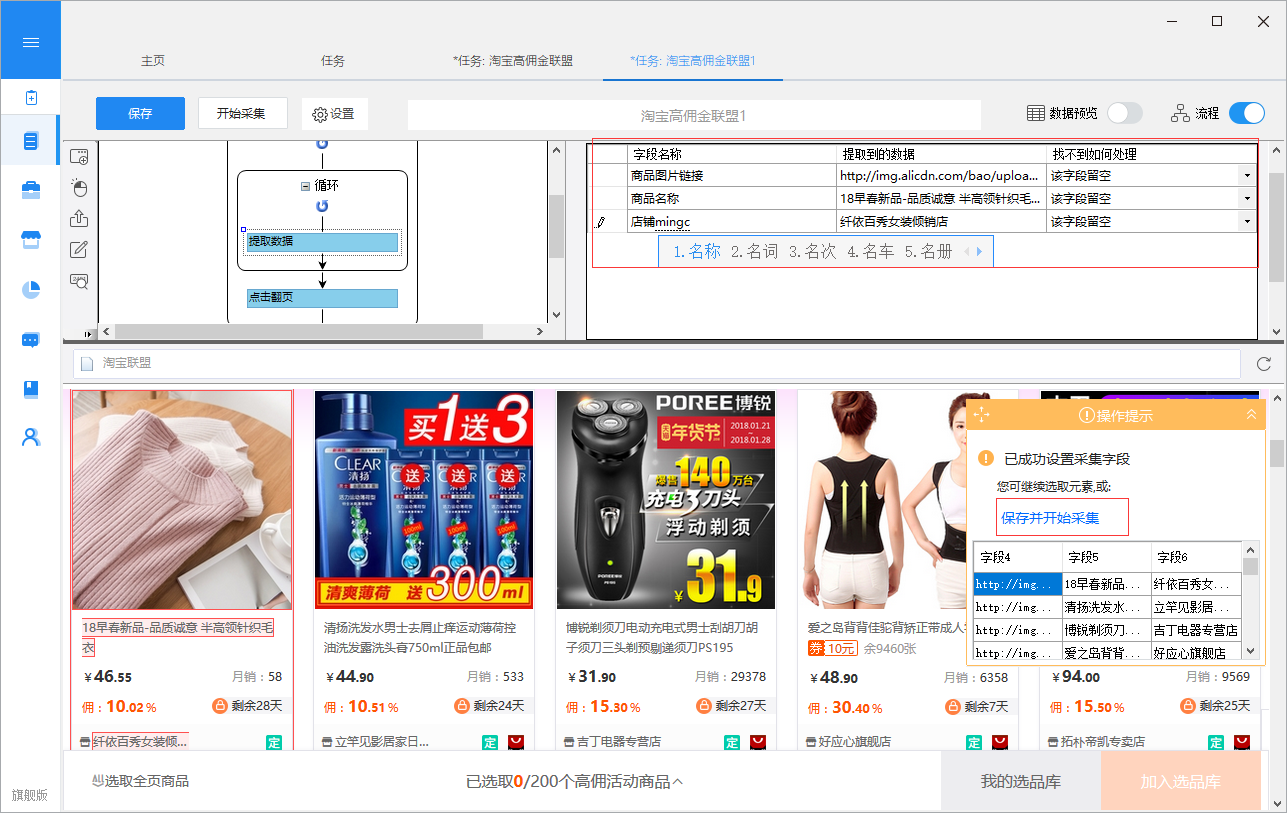Collapse the 循环 node with the minus box
The image size is (1287, 813).
point(305,186)
